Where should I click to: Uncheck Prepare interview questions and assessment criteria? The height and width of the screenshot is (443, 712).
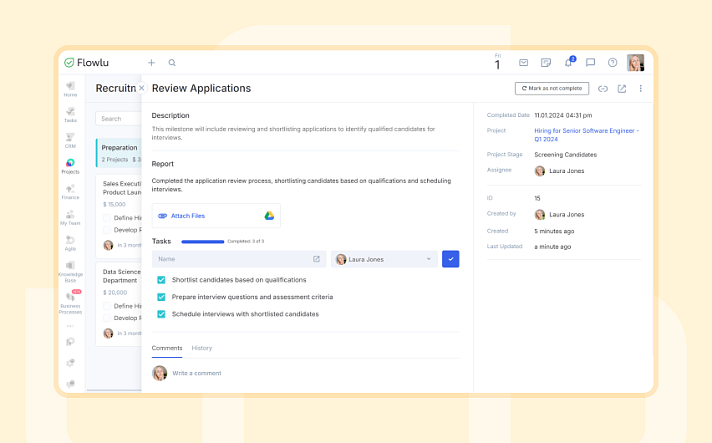tap(161, 297)
